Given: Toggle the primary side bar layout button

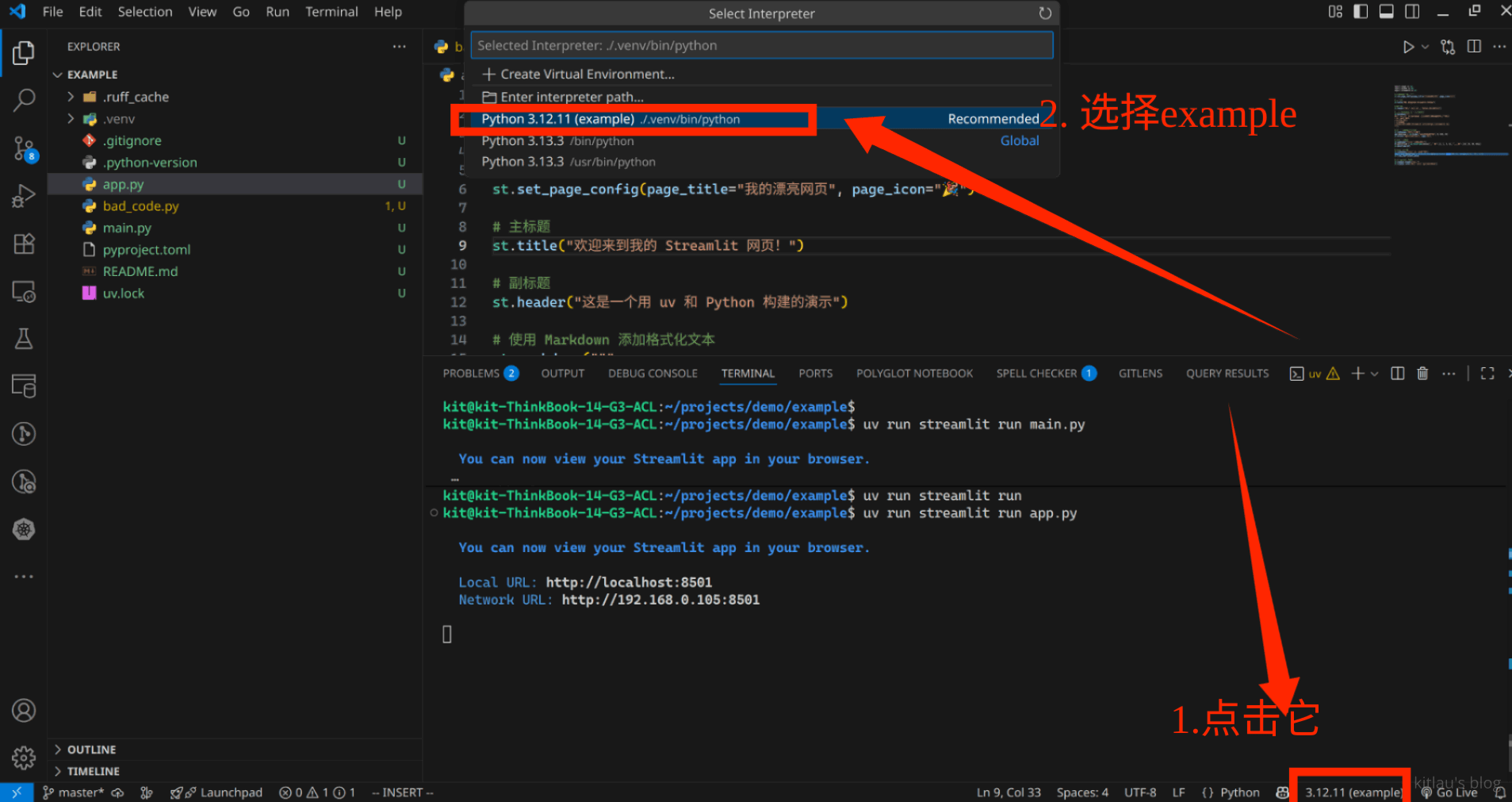Looking at the screenshot, I should (x=1361, y=12).
